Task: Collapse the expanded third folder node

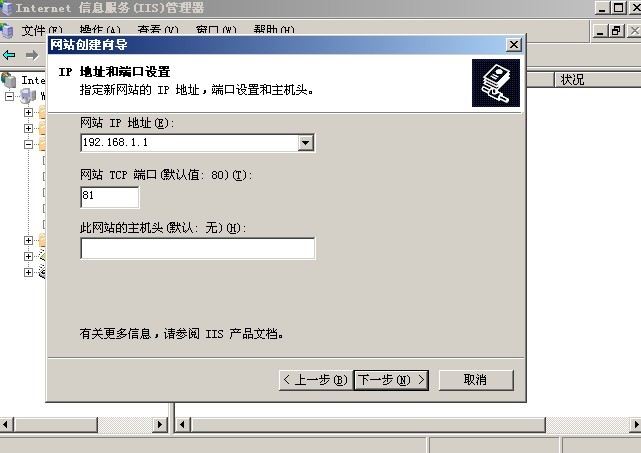Action: point(28,144)
